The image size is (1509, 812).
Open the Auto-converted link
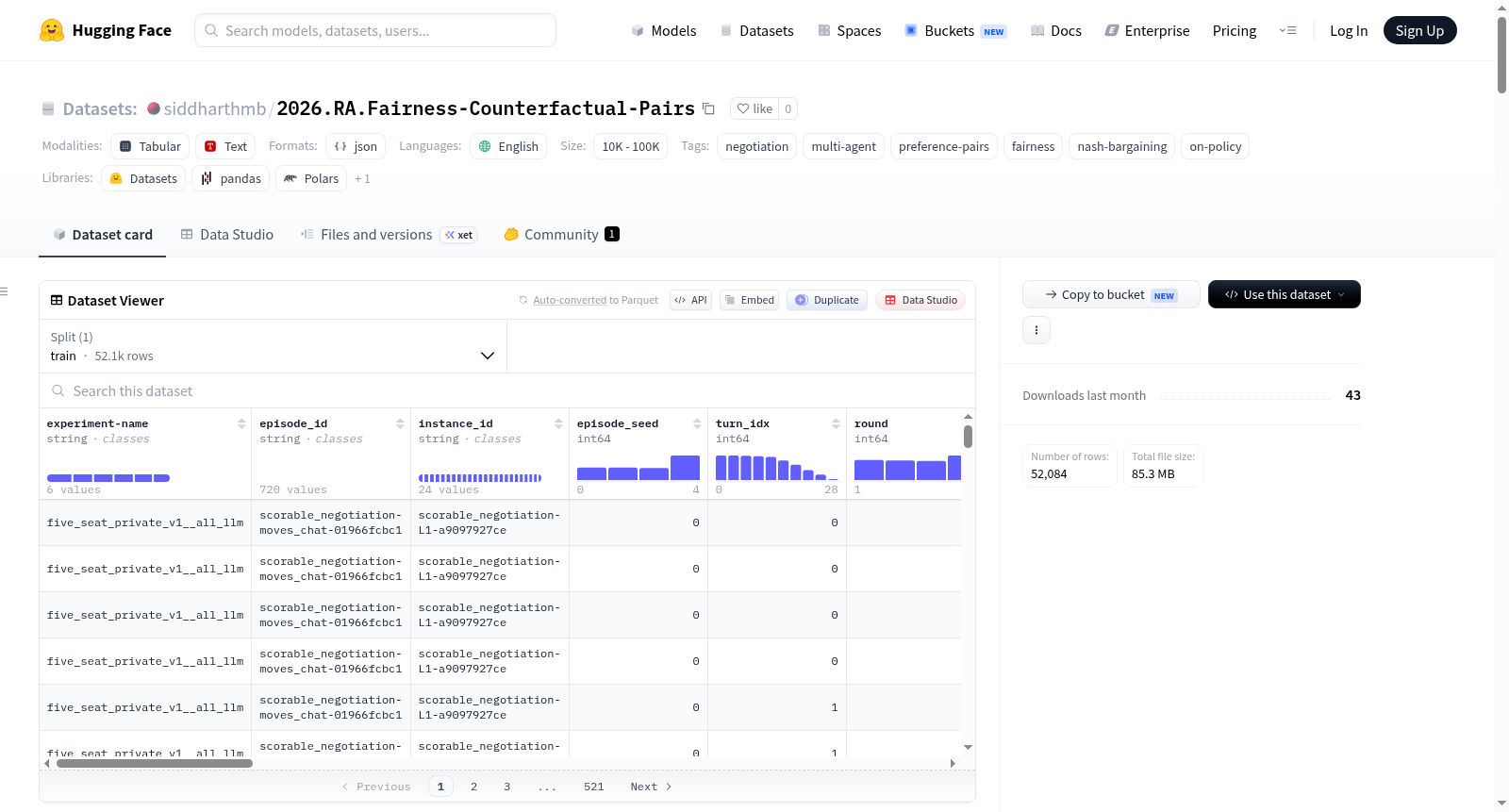(x=570, y=300)
